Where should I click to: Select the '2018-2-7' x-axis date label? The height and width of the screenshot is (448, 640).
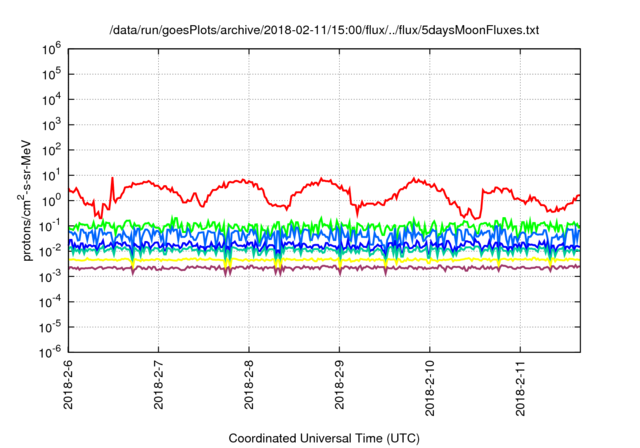(x=158, y=384)
